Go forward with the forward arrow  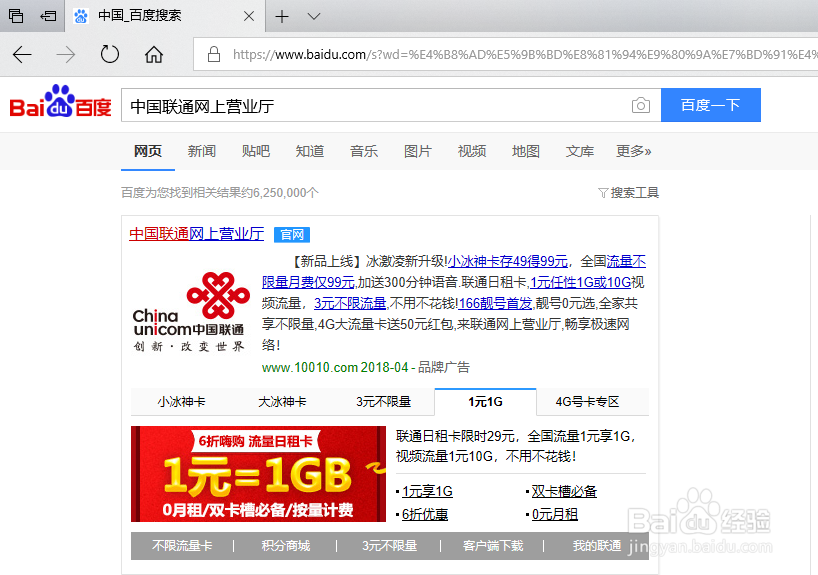pos(66,54)
